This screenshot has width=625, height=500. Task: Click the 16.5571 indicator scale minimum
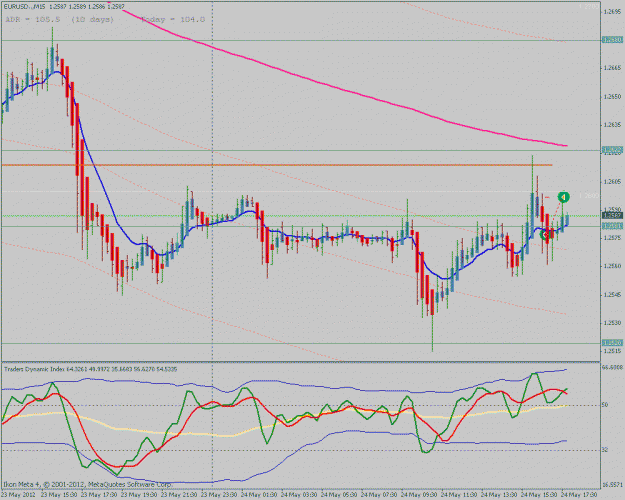point(613,485)
